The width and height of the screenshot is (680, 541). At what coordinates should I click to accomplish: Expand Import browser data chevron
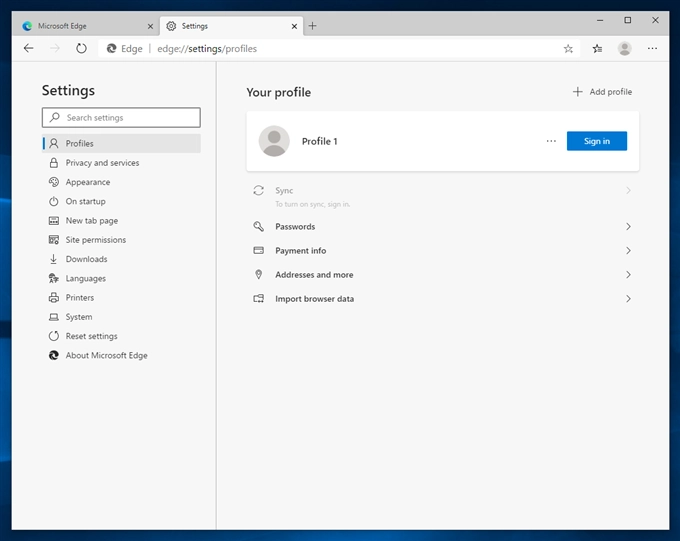point(628,299)
